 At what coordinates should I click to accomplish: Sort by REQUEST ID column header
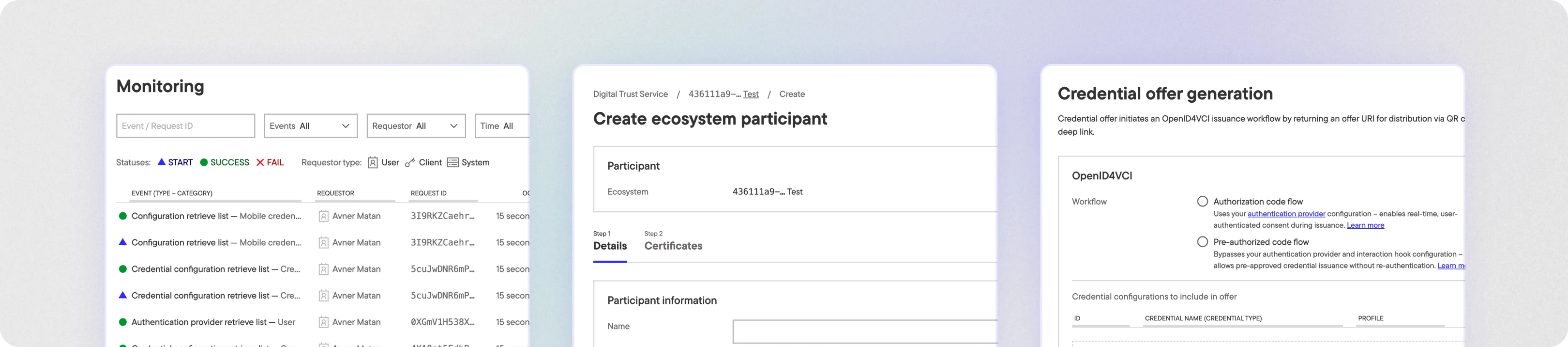[428, 193]
